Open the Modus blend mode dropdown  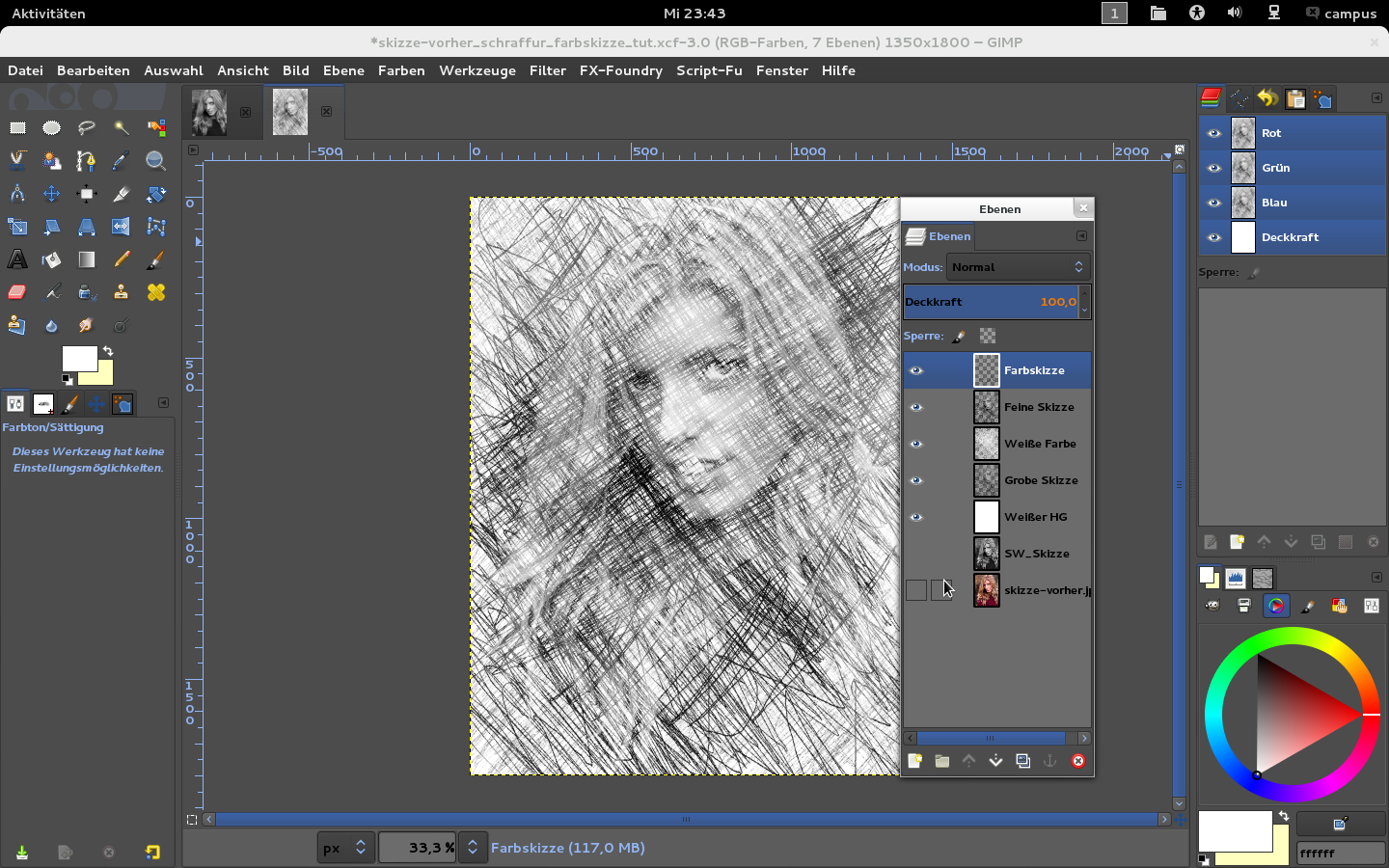point(1018,267)
